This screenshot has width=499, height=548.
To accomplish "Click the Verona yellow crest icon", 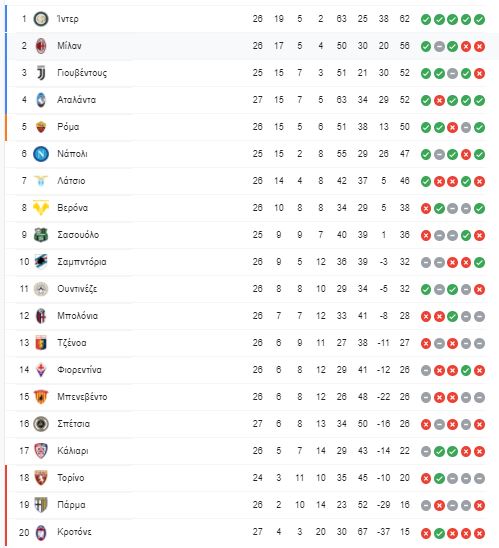I will 41,208.
